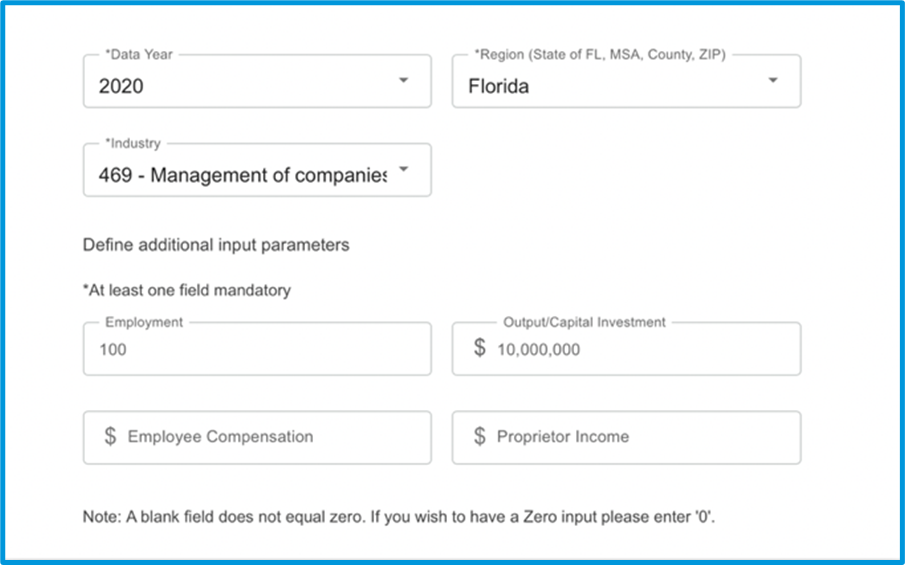The height and width of the screenshot is (565, 905).
Task: Expand the Industry dropdown arrow
Action: pyautogui.click(x=404, y=169)
